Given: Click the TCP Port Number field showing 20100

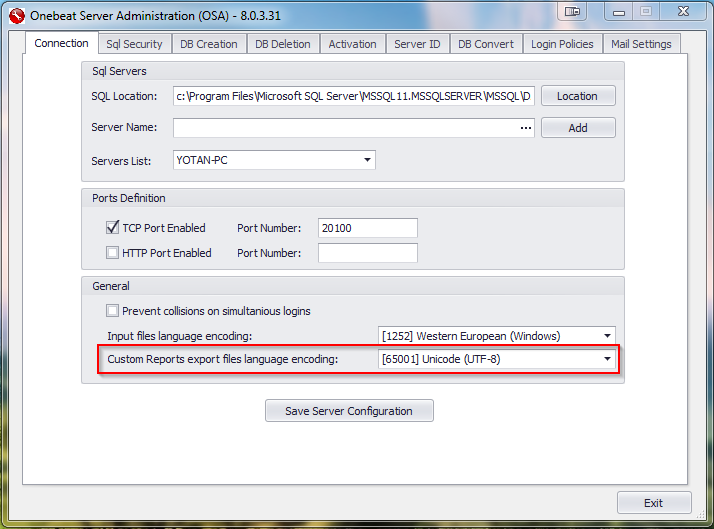Looking at the screenshot, I should pyautogui.click(x=367, y=228).
